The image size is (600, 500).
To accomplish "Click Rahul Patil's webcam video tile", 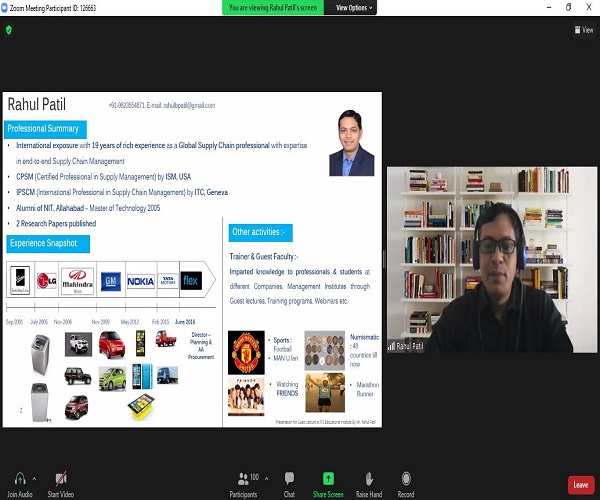I will pyautogui.click(x=492, y=259).
